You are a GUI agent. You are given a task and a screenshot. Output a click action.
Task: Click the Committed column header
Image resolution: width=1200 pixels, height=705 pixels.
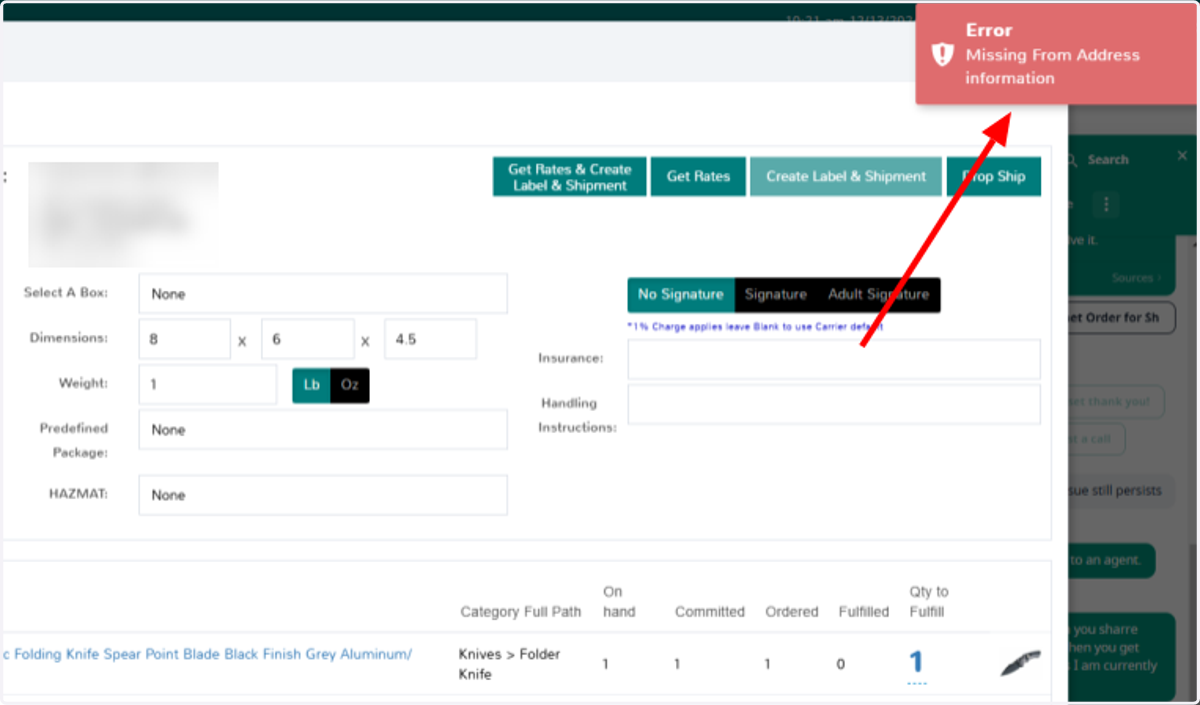click(x=710, y=612)
